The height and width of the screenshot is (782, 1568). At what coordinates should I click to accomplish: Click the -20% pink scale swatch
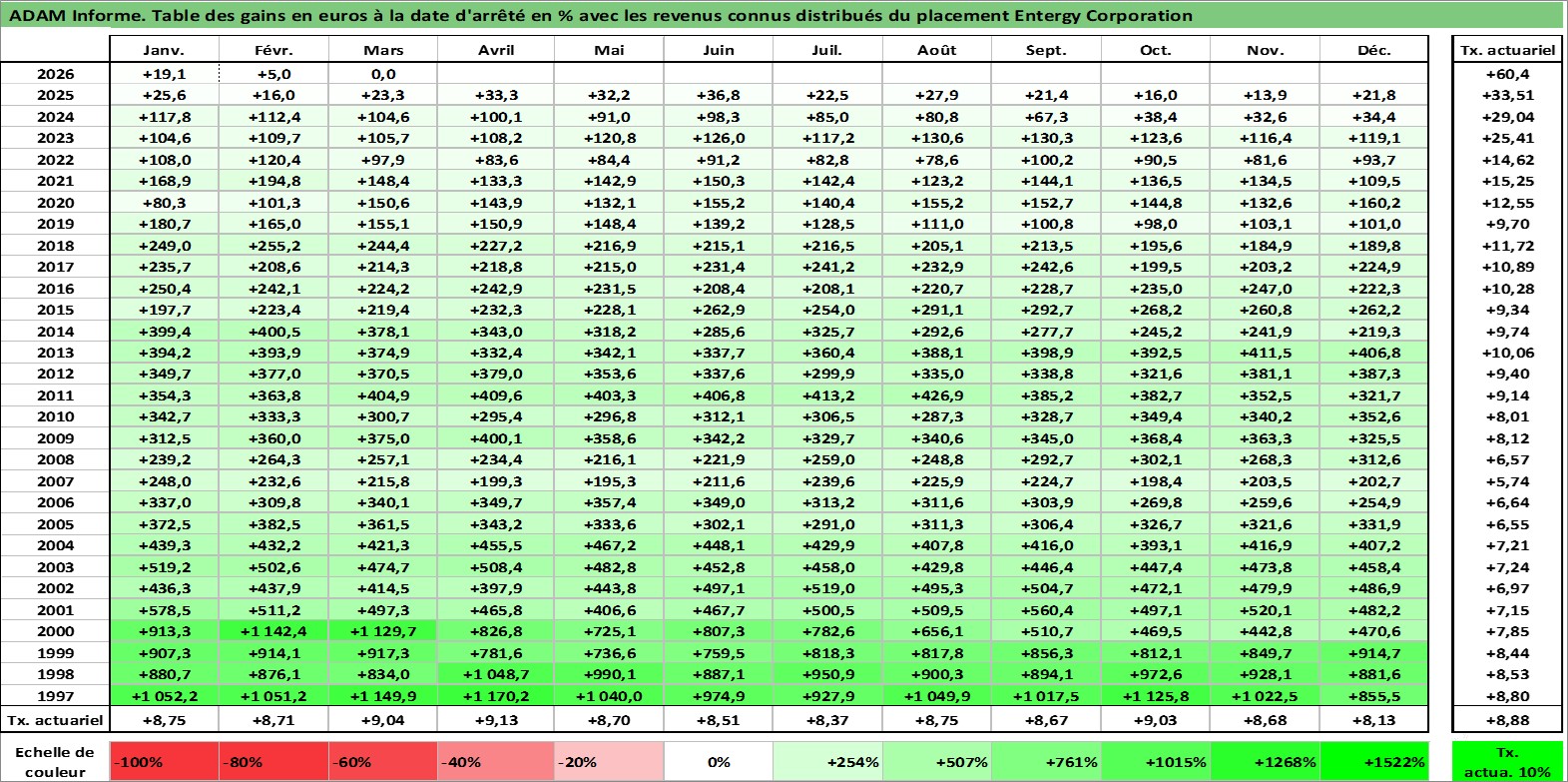pos(608,761)
